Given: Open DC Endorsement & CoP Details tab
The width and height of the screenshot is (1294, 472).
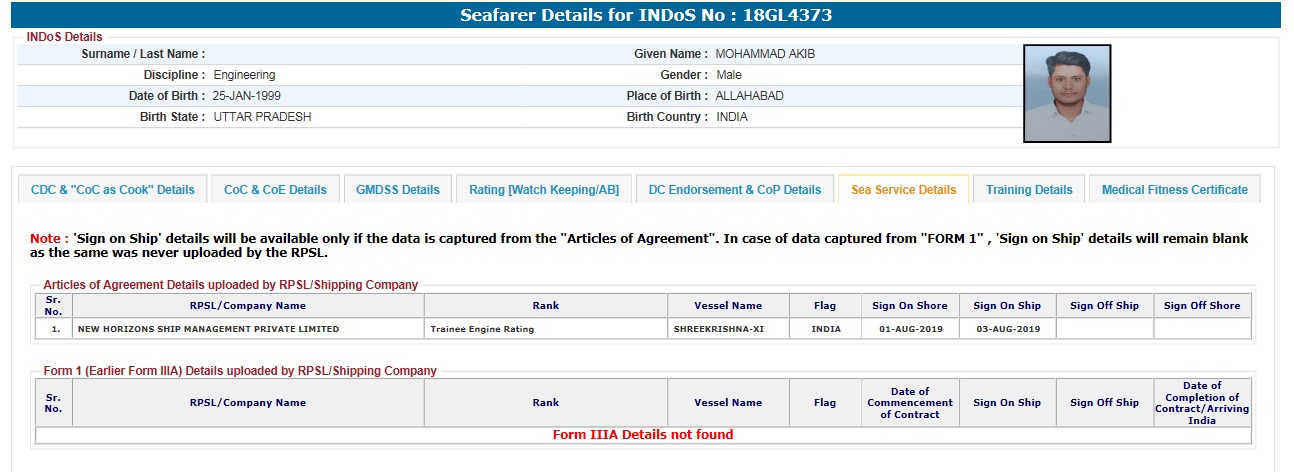Looking at the screenshot, I should 735,190.
